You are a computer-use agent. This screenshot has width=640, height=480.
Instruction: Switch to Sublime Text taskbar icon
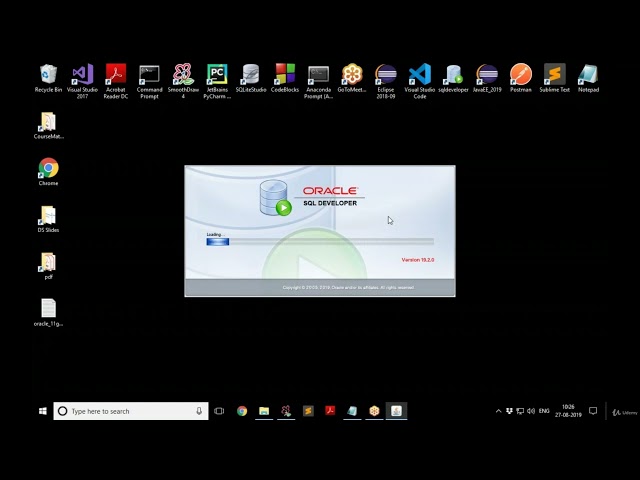click(x=308, y=411)
